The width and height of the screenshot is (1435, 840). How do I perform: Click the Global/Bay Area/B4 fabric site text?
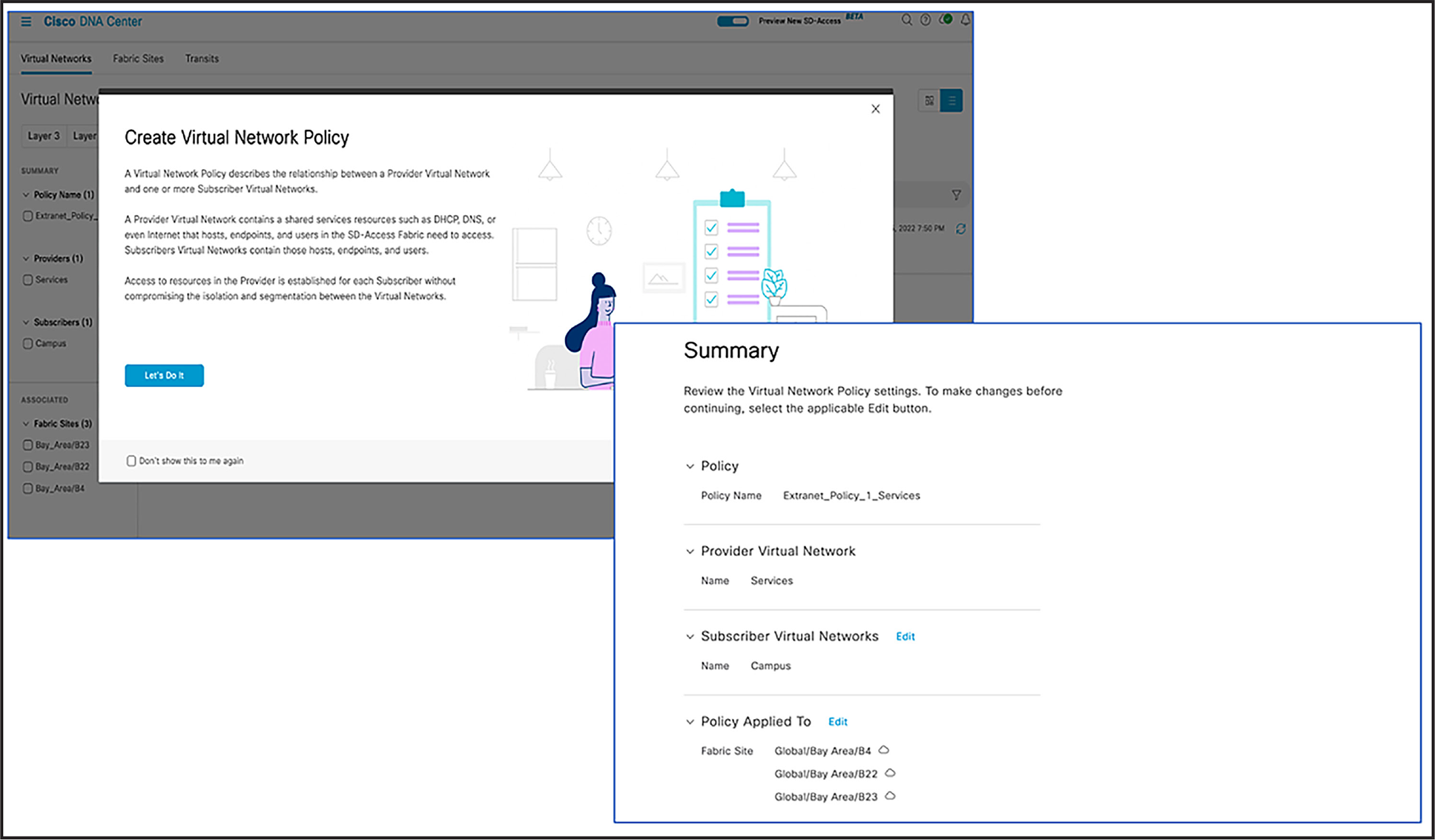click(823, 751)
